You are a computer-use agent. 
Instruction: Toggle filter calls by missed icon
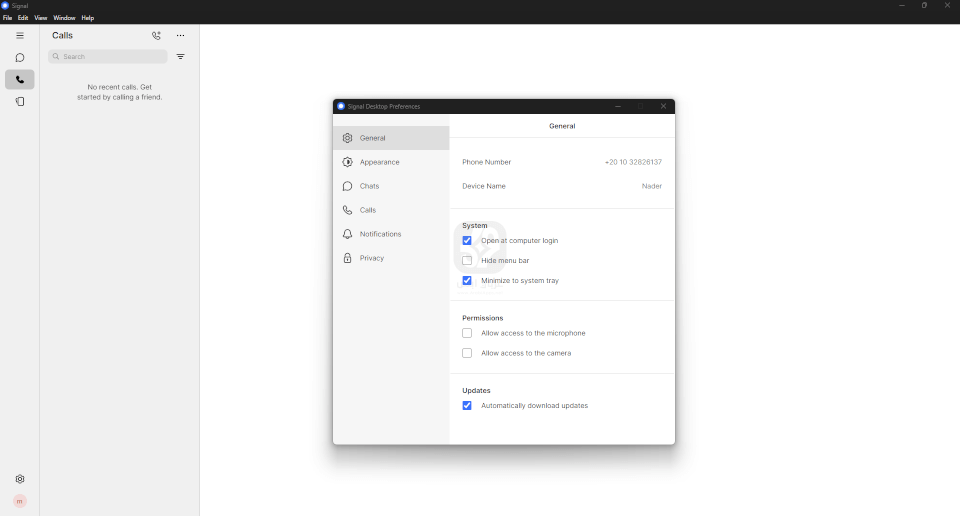coord(180,57)
